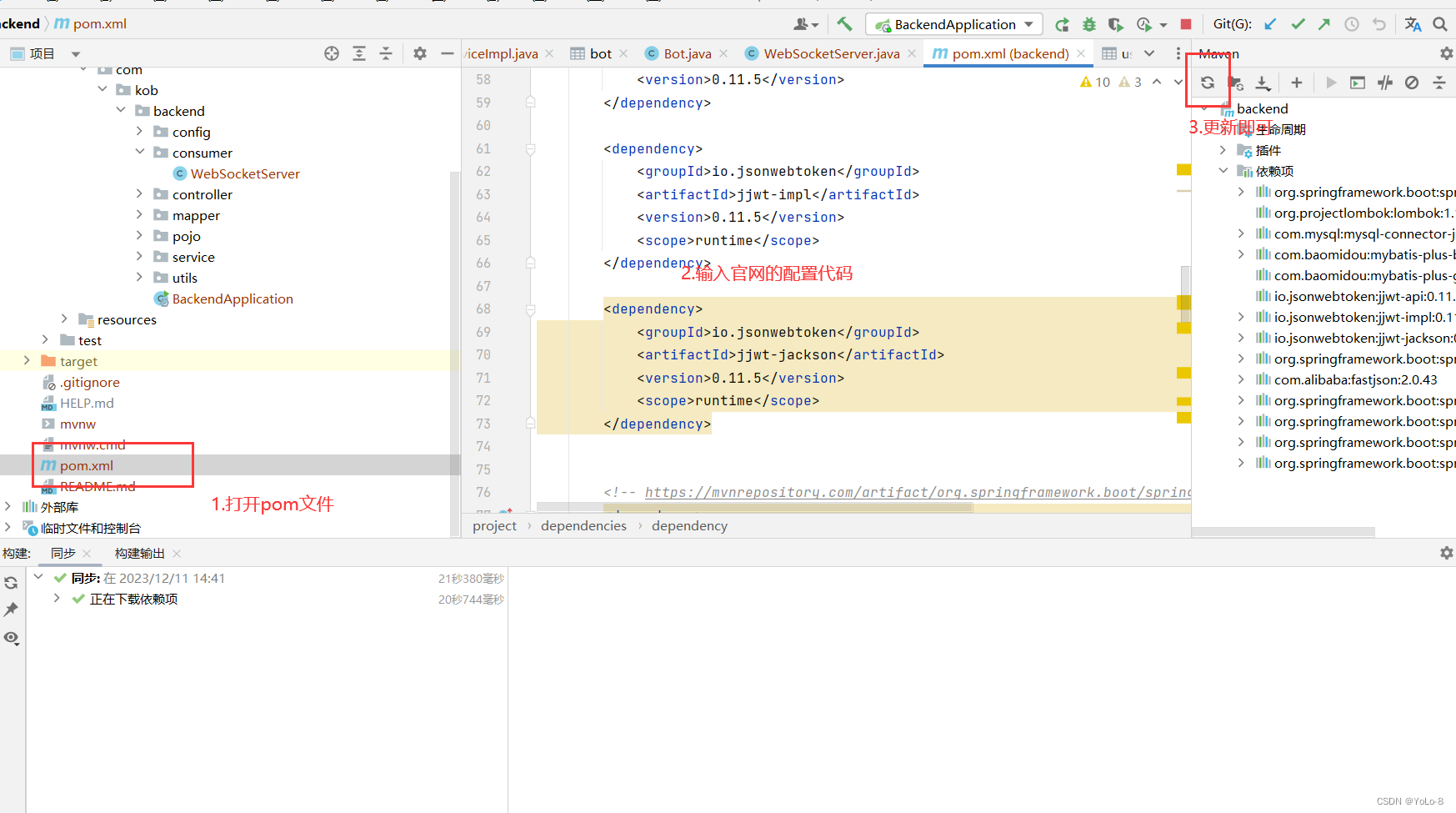Toggle the pin icon in the build panel
This screenshot has width=1456, height=813.
point(12,609)
